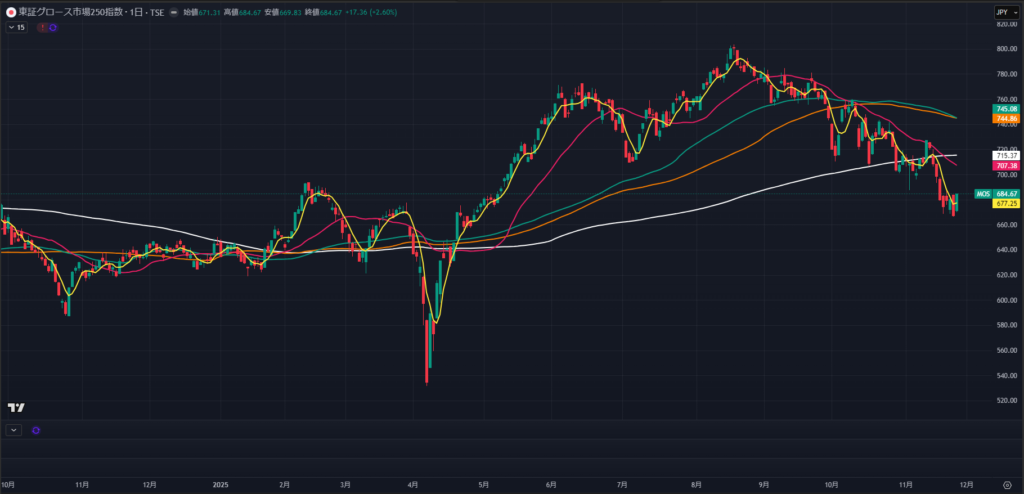Click the purple indicator icon in lower pane

tap(36, 430)
